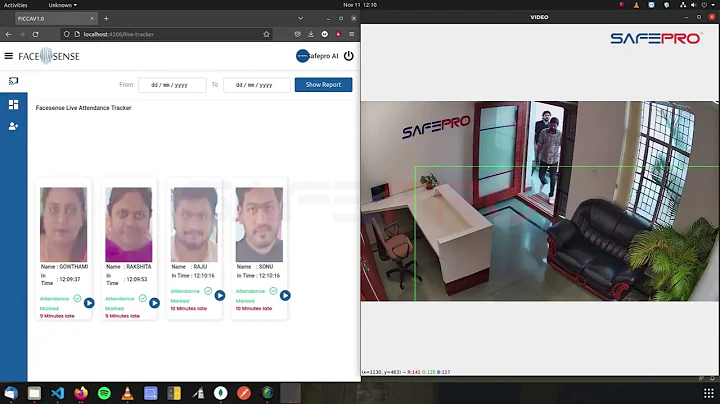720x404 pixels.
Task: Open Postman from the dock
Action: [244, 393]
